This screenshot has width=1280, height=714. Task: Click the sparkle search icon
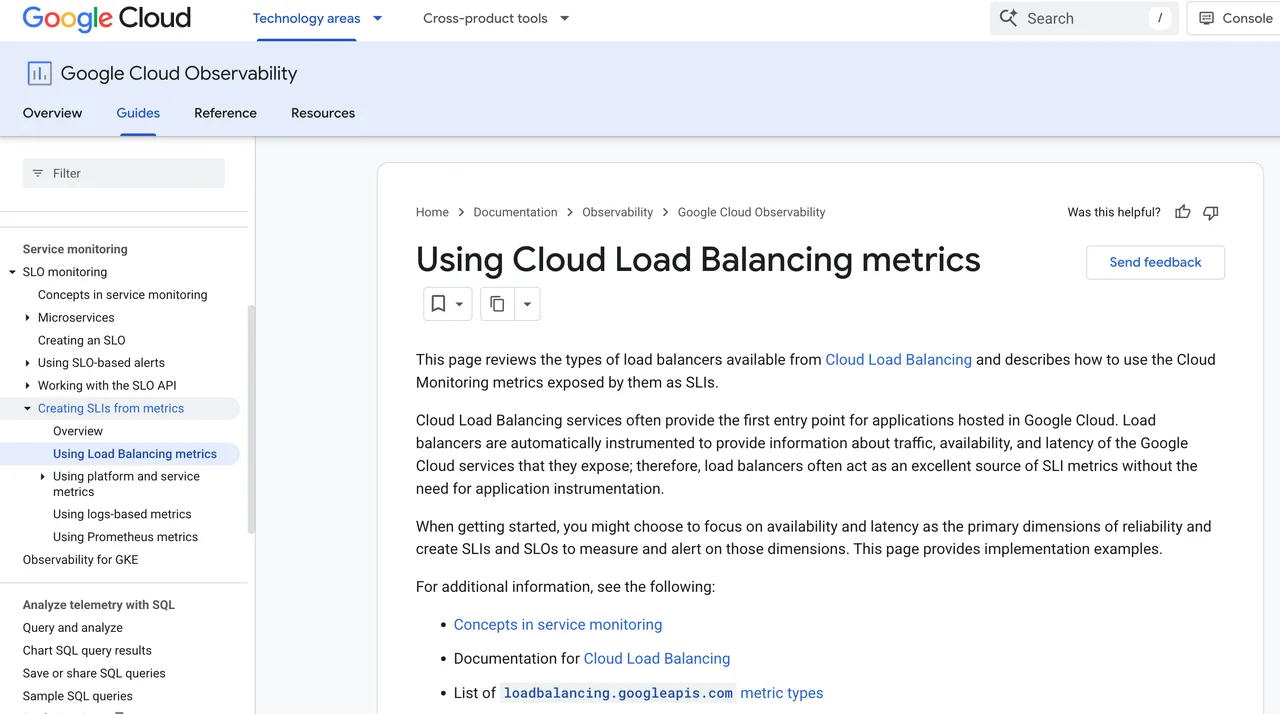(x=1008, y=18)
